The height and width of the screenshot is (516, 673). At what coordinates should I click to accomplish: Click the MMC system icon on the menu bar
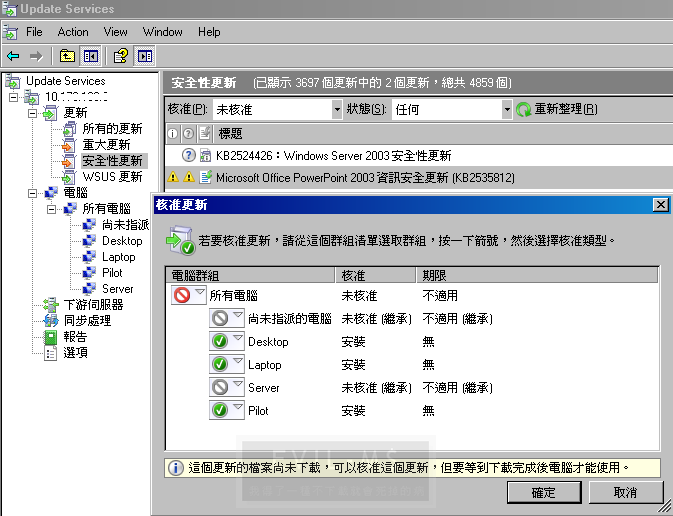(x=10, y=32)
